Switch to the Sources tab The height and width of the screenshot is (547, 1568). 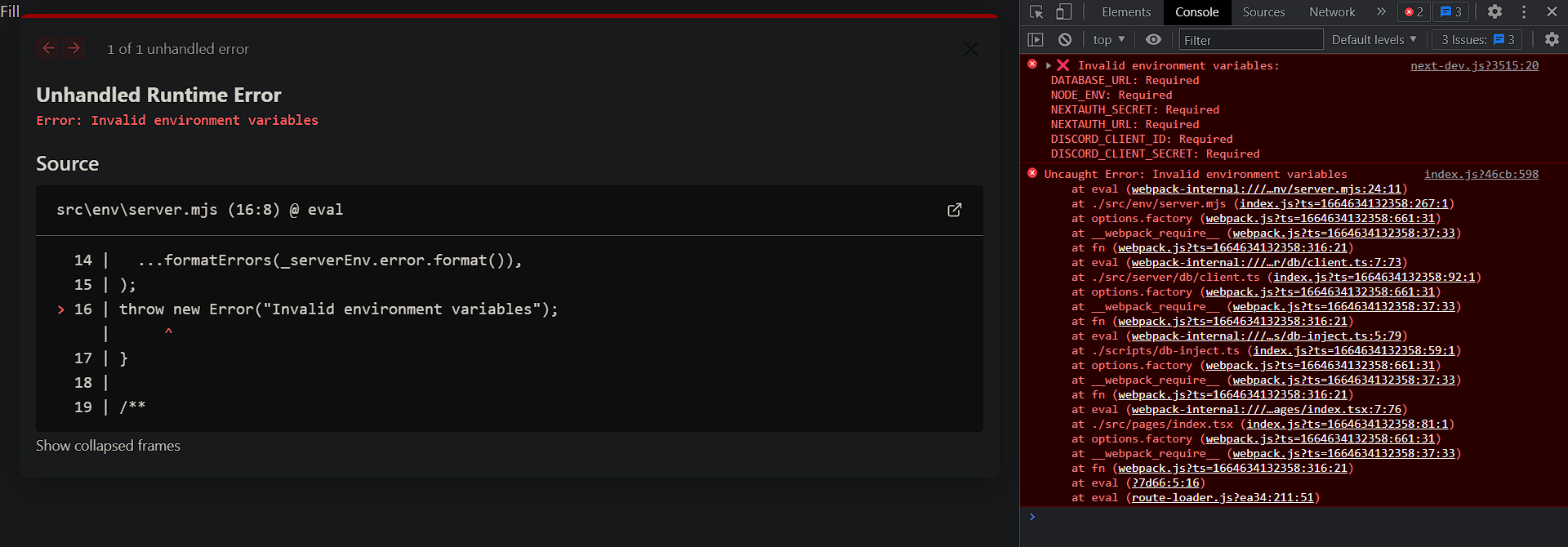[x=1263, y=12]
